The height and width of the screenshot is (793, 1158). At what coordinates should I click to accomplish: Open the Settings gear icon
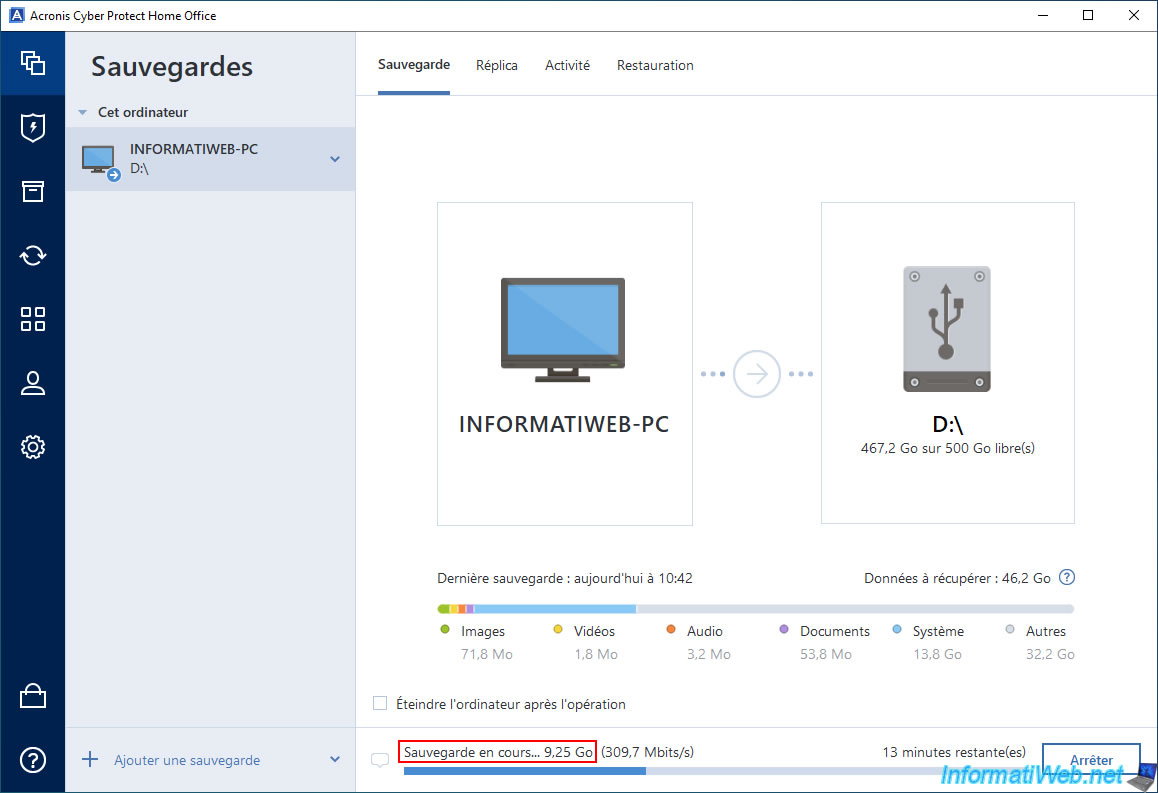(x=32, y=447)
